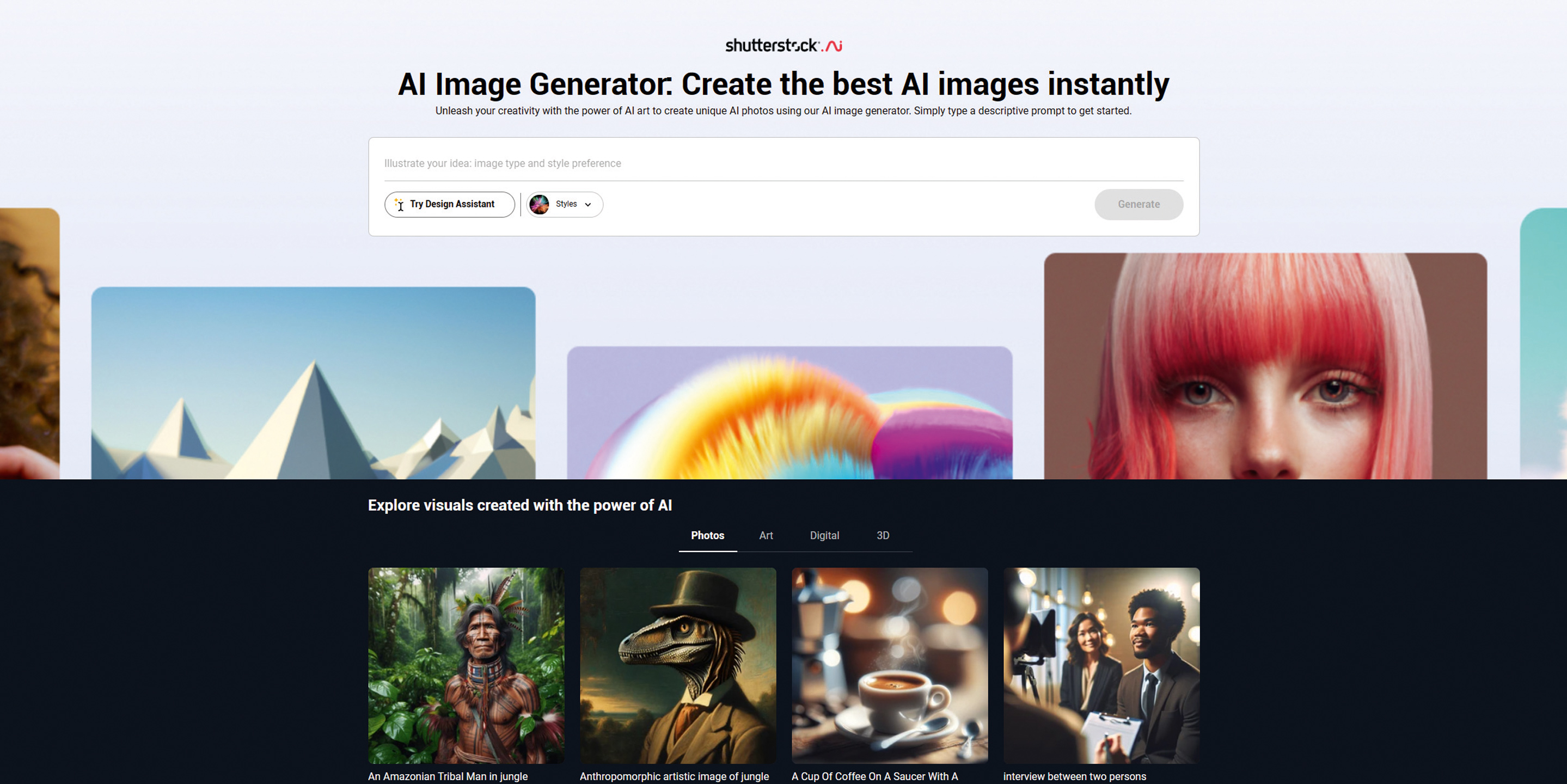Open the dinosaur in top hat thumbnail
This screenshot has width=1567, height=784.
(x=678, y=665)
